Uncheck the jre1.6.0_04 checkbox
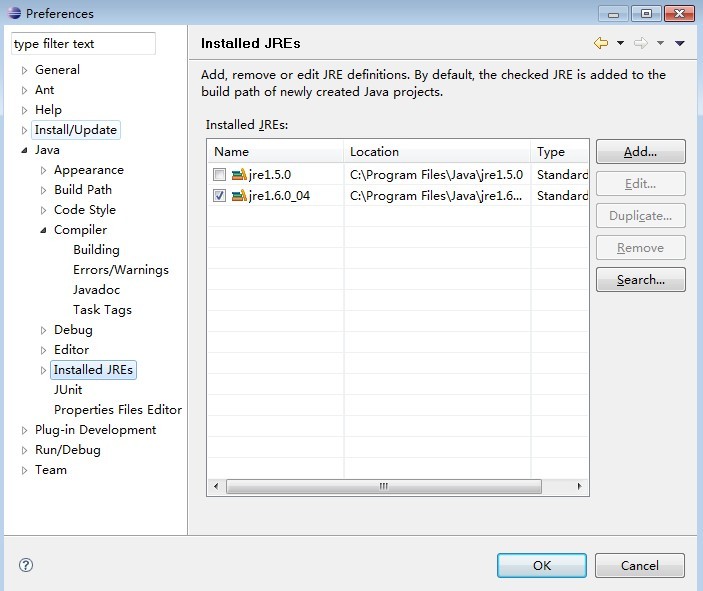Screen dimensions: 703x591 pos(219,196)
